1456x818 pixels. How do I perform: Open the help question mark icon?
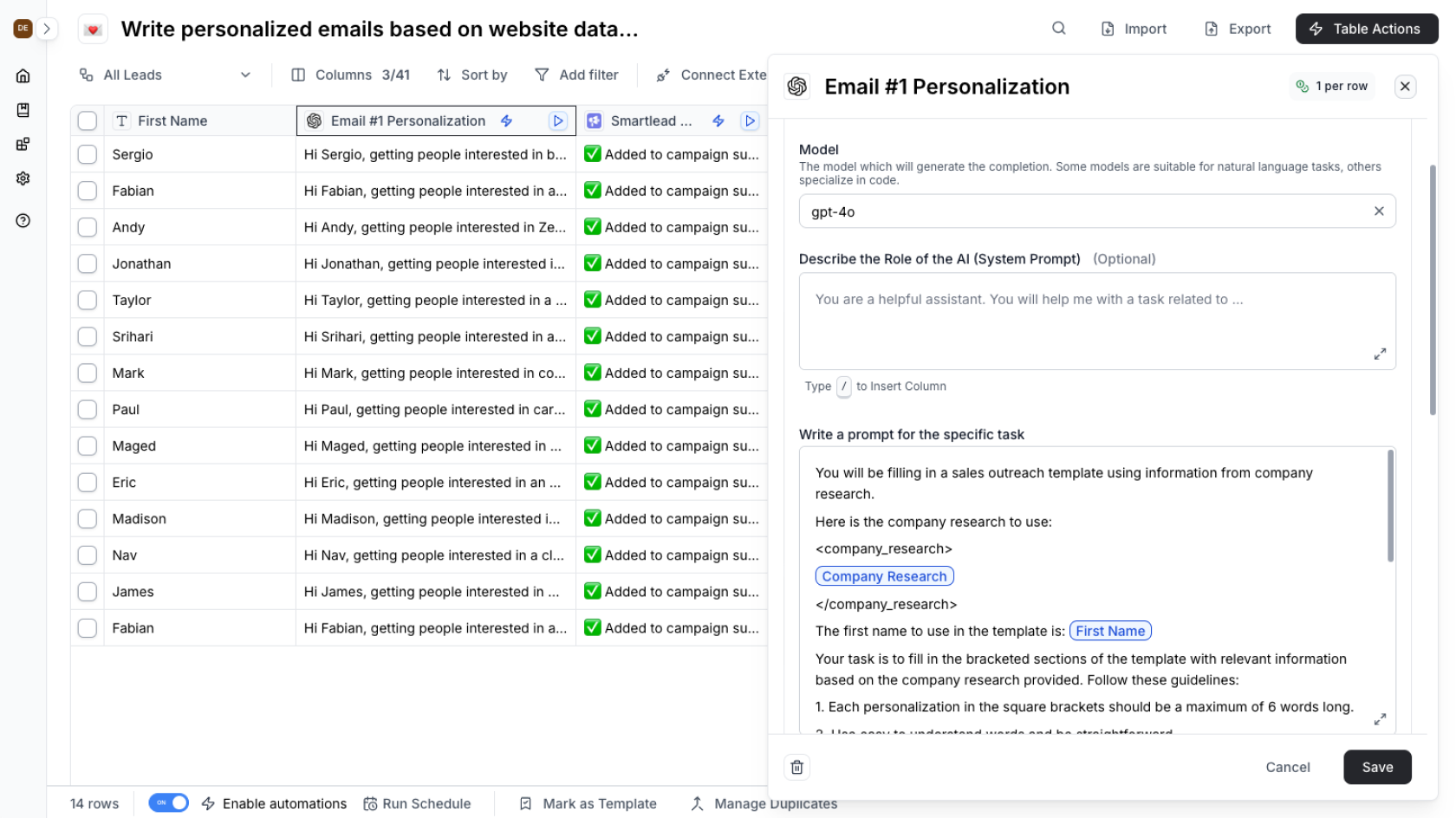click(23, 220)
